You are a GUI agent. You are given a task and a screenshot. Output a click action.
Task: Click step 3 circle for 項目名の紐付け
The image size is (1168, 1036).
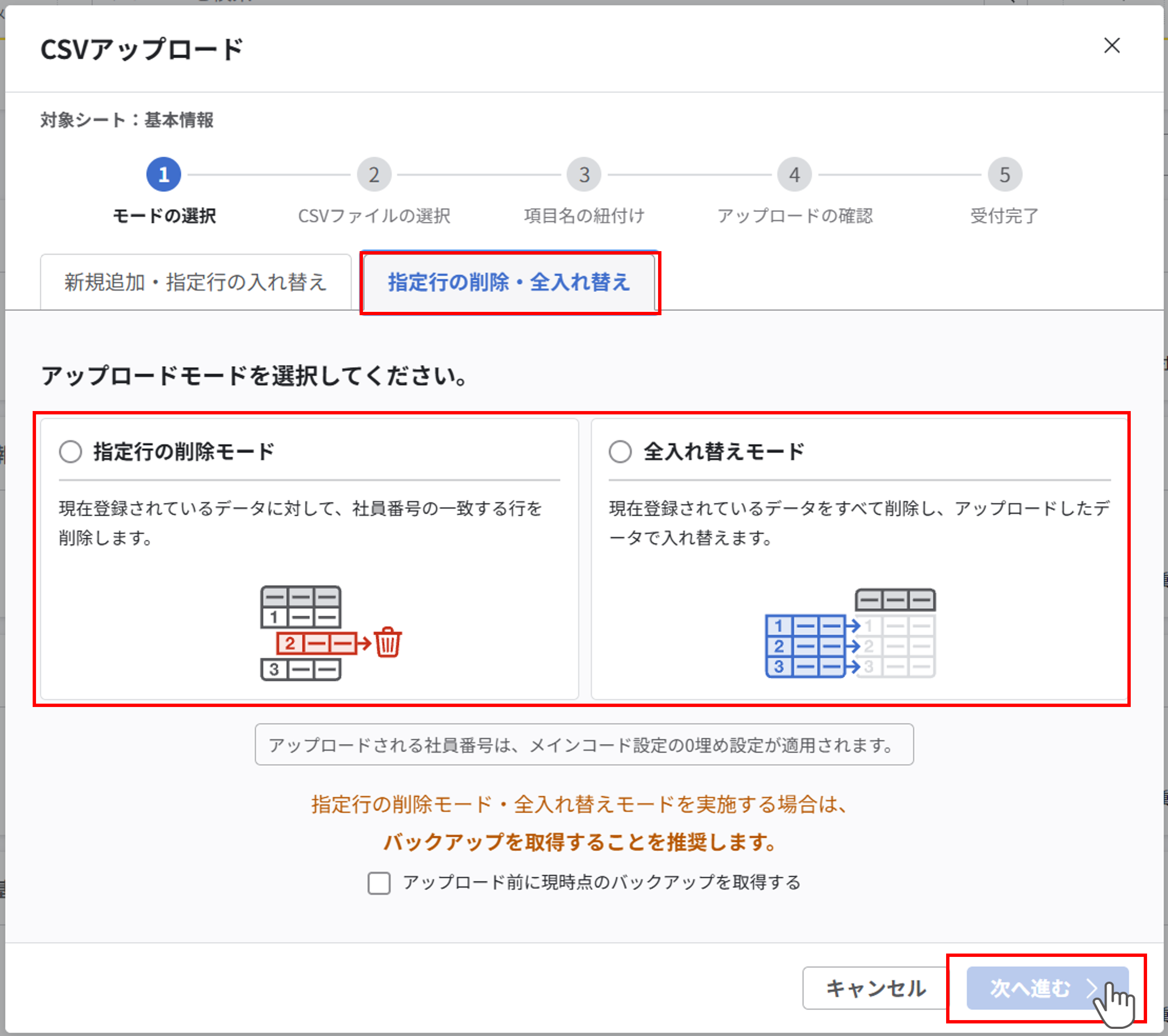(584, 174)
